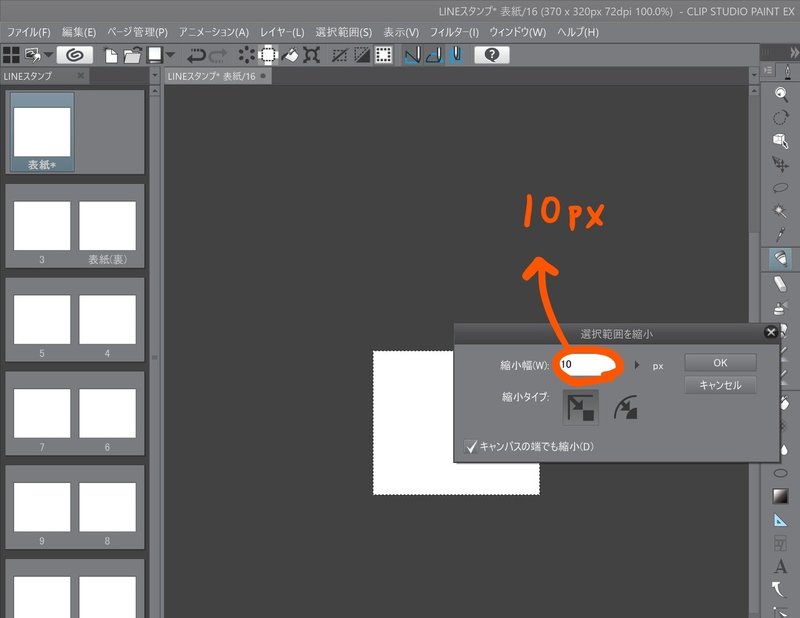Open the ファイル(F) menu
This screenshot has height=618, width=800.
pyautogui.click(x=29, y=33)
